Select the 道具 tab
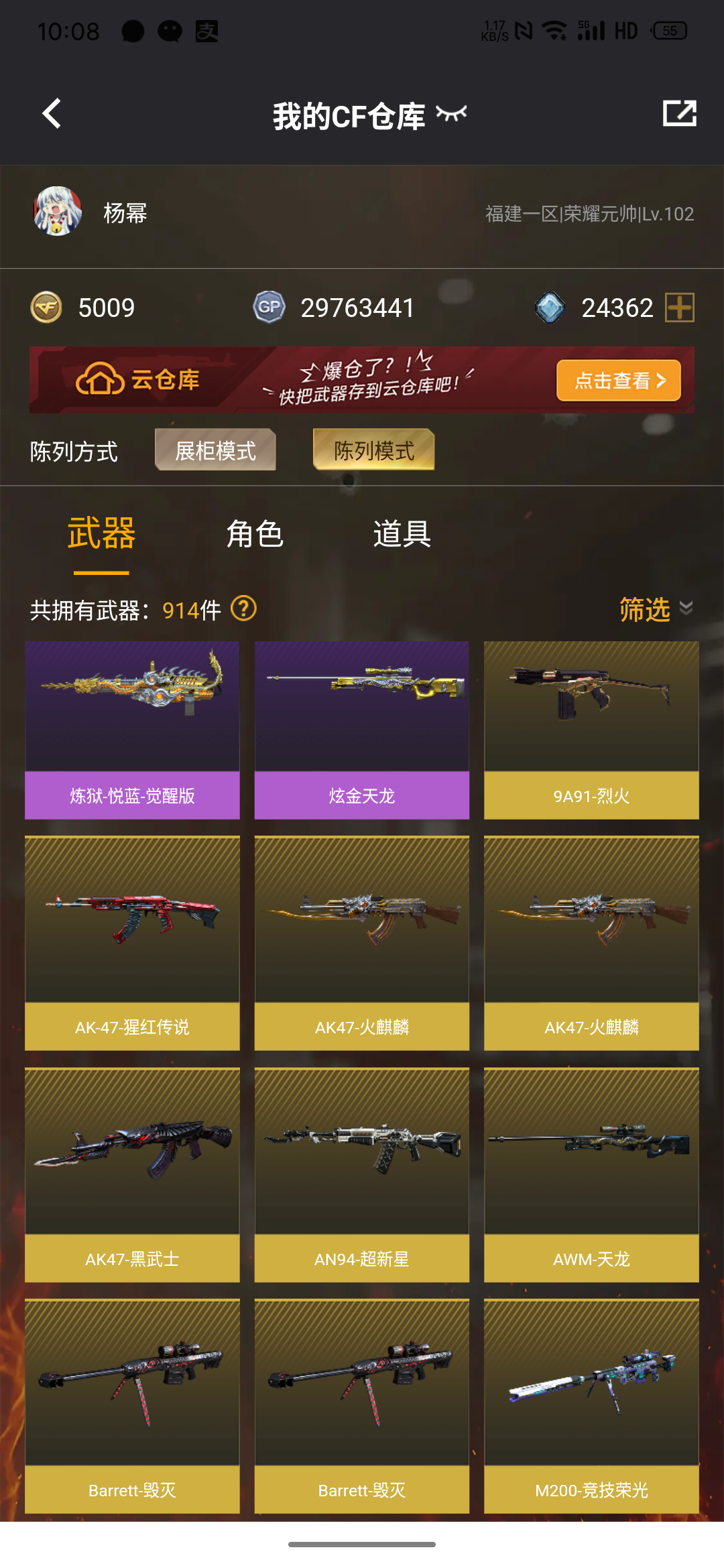 tap(402, 534)
